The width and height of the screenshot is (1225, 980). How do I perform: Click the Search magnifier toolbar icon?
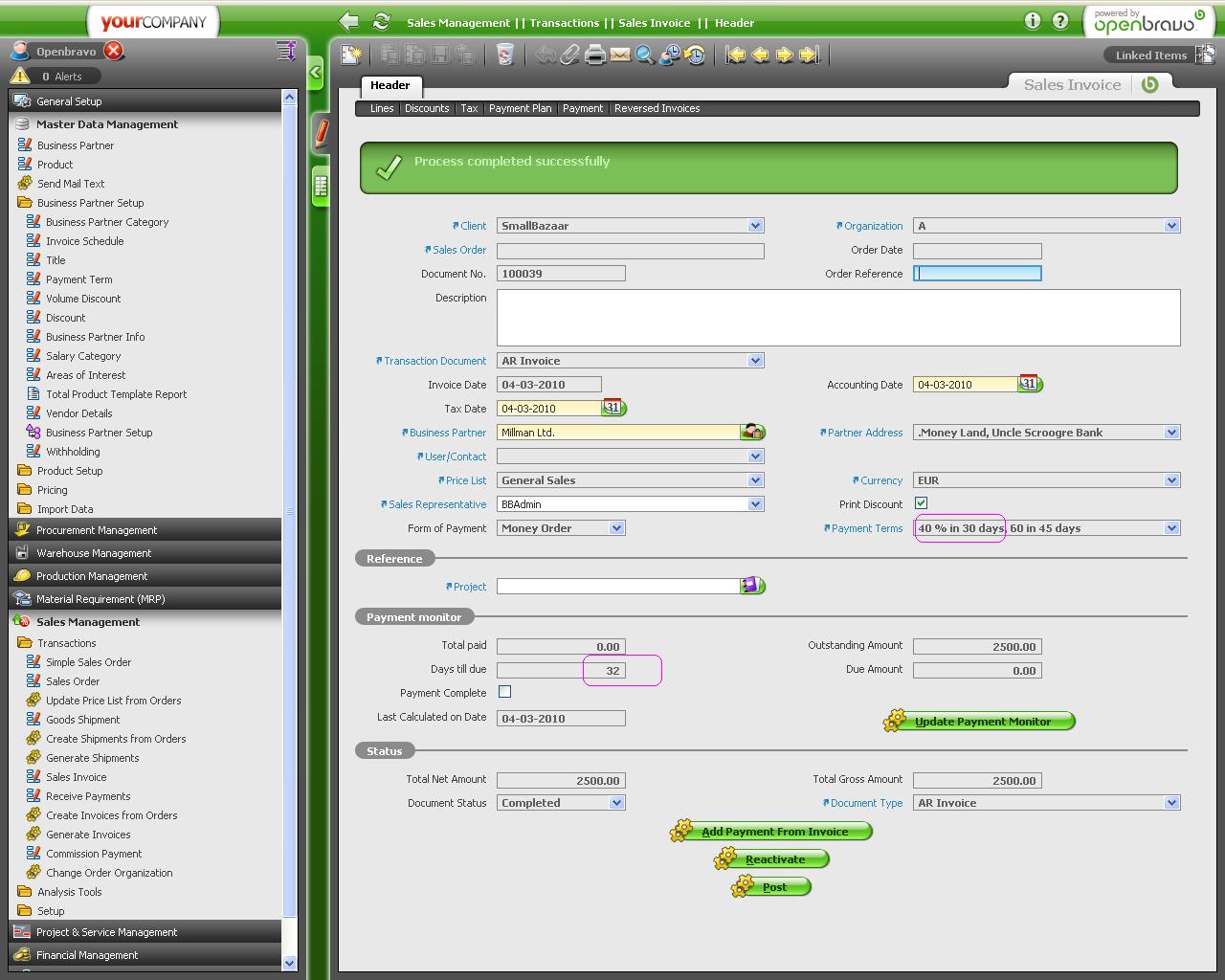pyautogui.click(x=645, y=56)
